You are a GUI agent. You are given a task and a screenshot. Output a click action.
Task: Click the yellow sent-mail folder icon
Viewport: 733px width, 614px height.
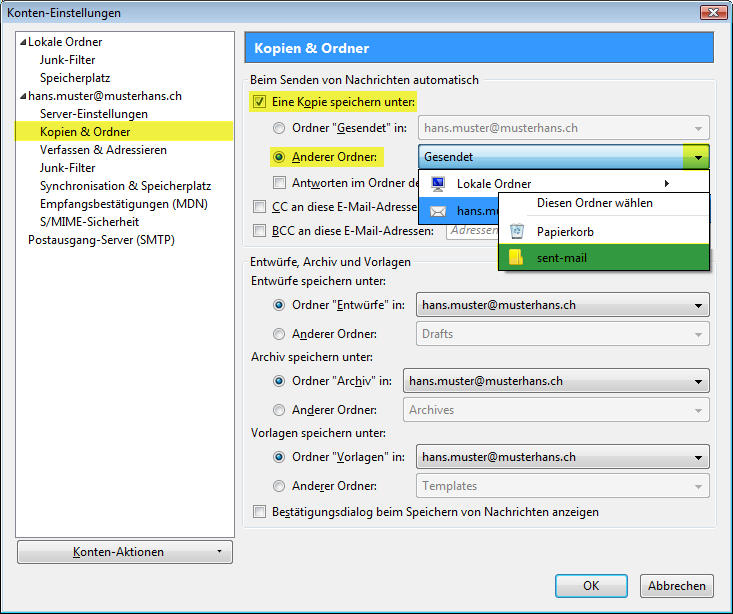[516, 258]
